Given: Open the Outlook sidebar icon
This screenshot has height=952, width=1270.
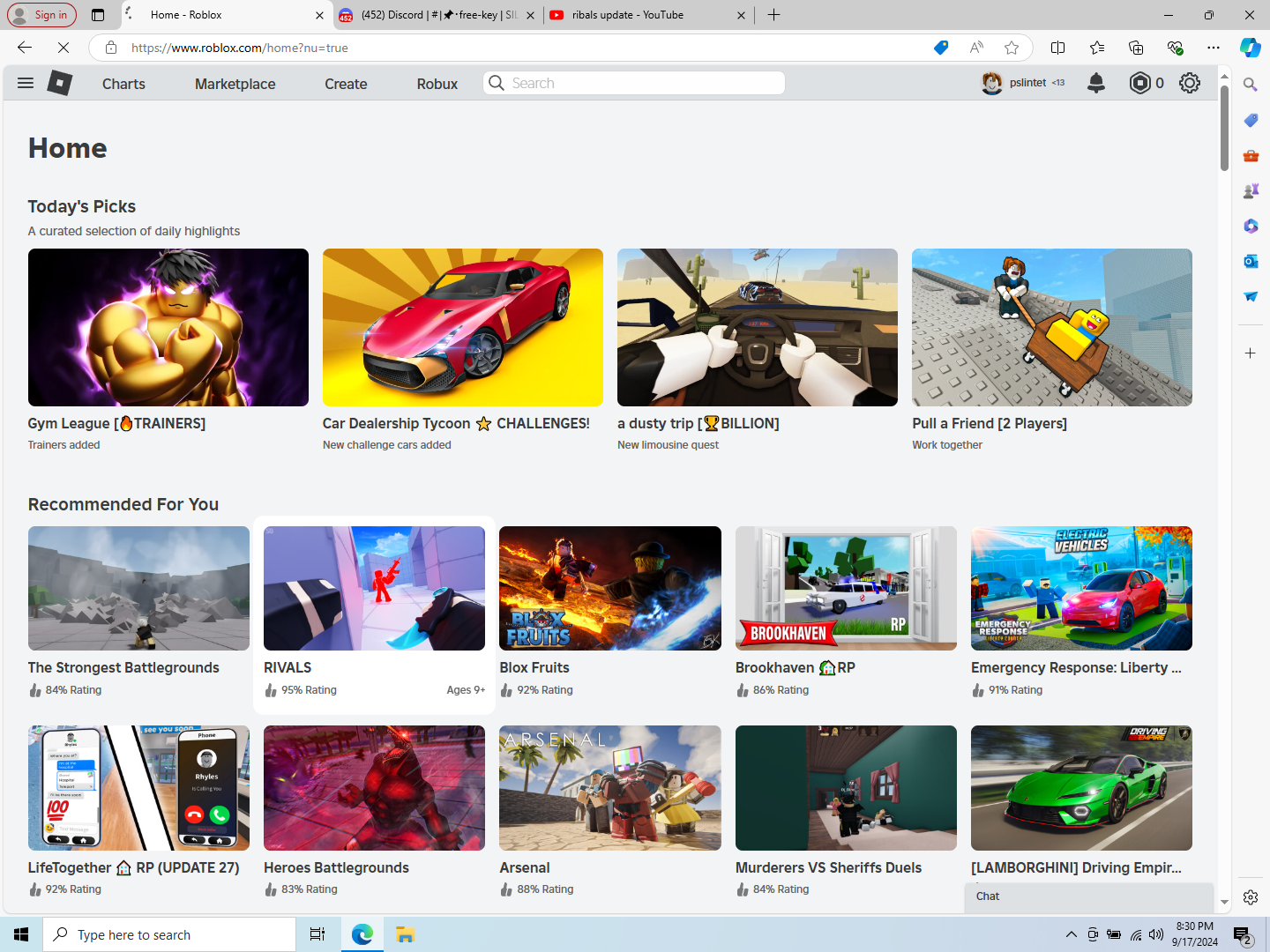Looking at the screenshot, I should (1251, 261).
